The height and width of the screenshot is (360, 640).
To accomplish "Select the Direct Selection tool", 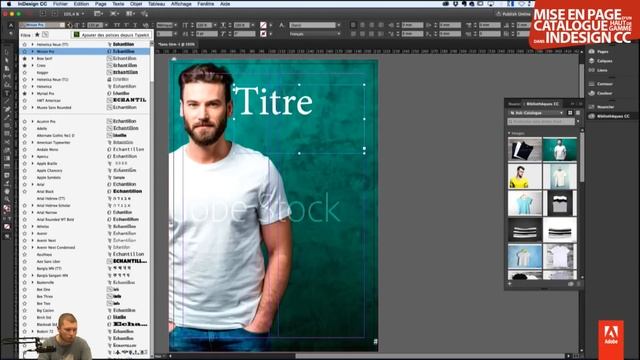I will (x=7, y=60).
